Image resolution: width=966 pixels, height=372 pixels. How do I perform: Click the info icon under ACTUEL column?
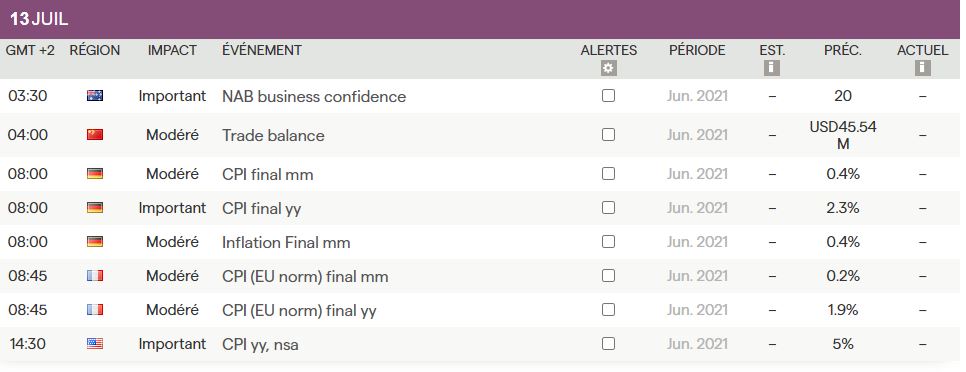tap(922, 68)
